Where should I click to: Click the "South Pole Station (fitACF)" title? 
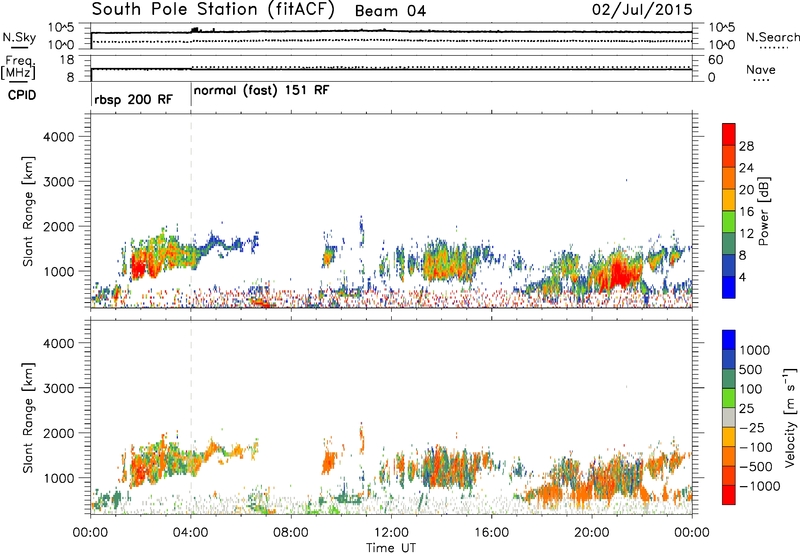213,10
